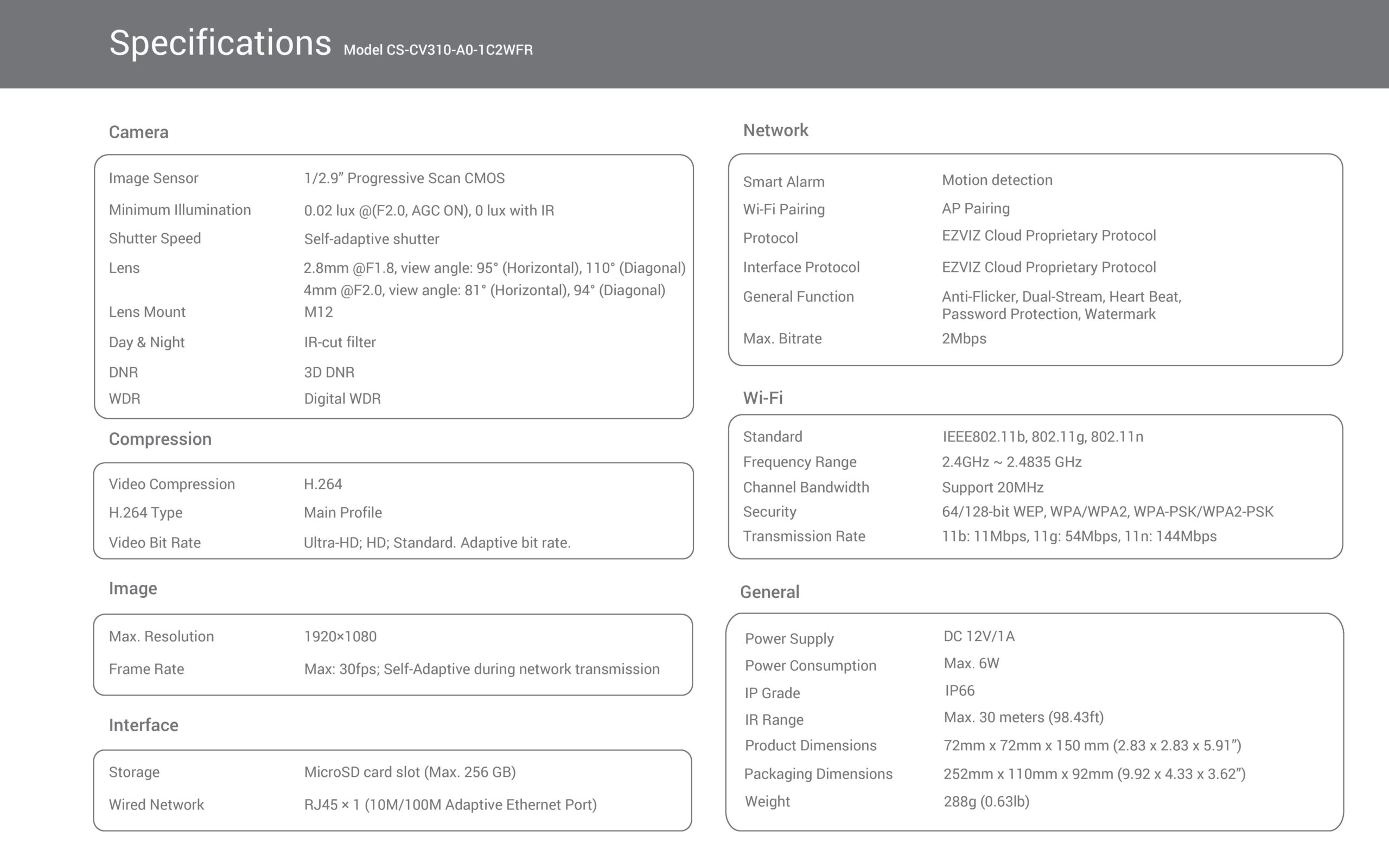Select the 1920×1080 resolution value
The height and width of the screenshot is (868, 1389).
coord(340,636)
